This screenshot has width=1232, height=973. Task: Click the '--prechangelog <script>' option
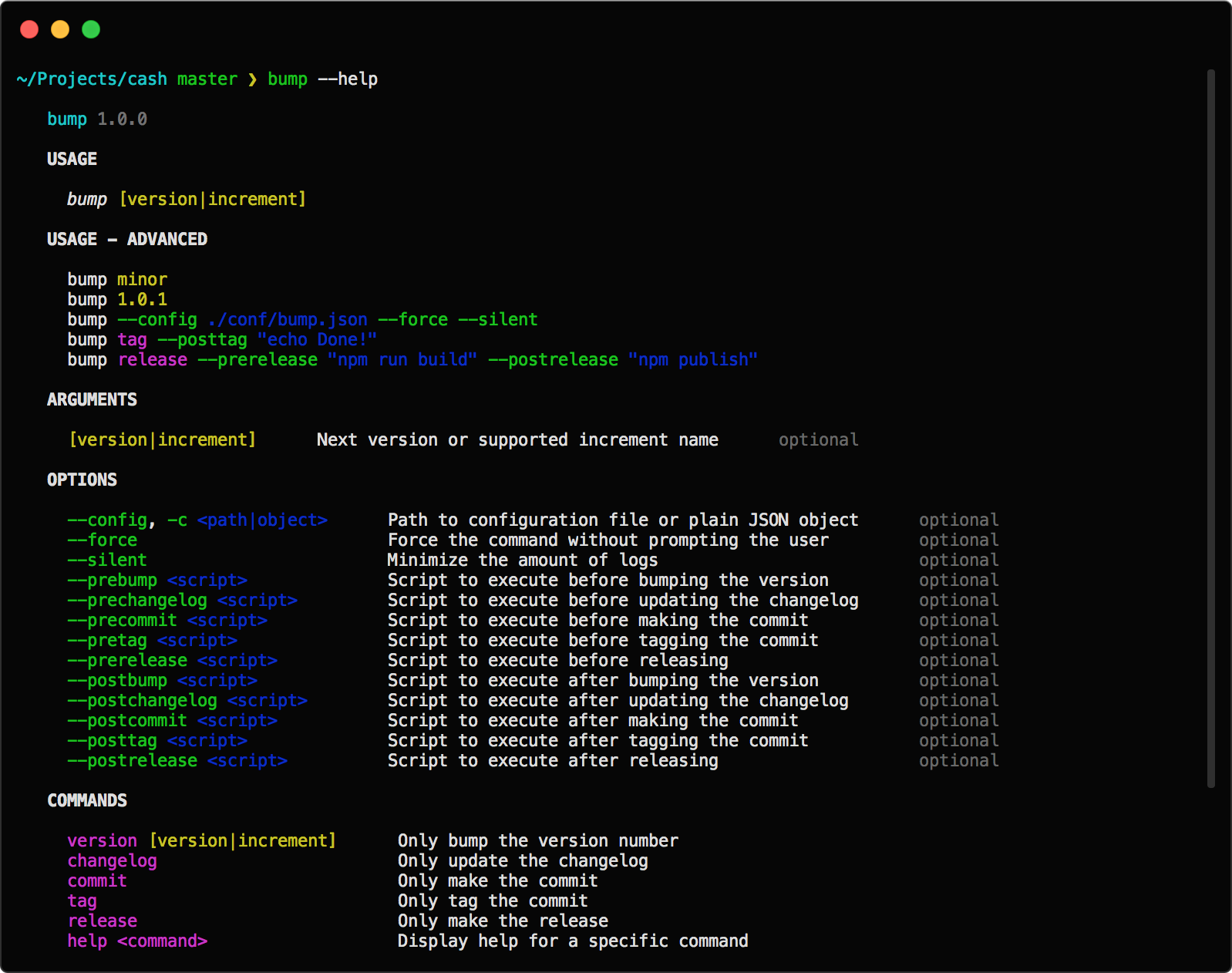point(182,600)
